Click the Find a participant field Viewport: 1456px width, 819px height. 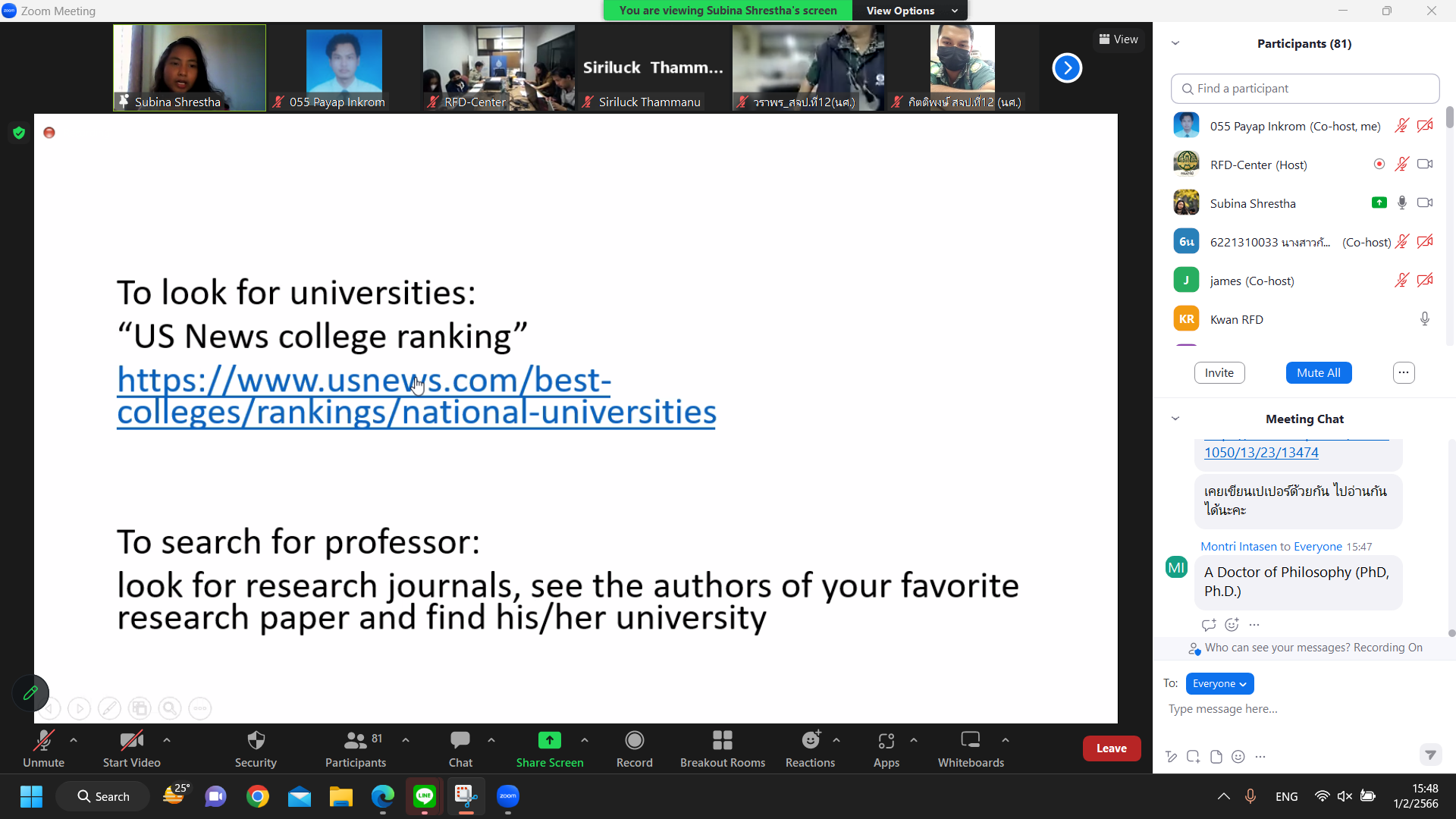pos(1304,89)
